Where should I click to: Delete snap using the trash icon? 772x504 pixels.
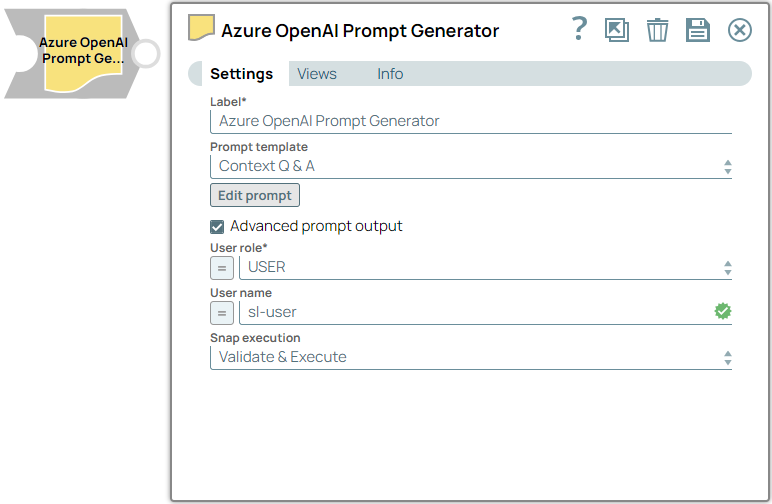(657, 30)
